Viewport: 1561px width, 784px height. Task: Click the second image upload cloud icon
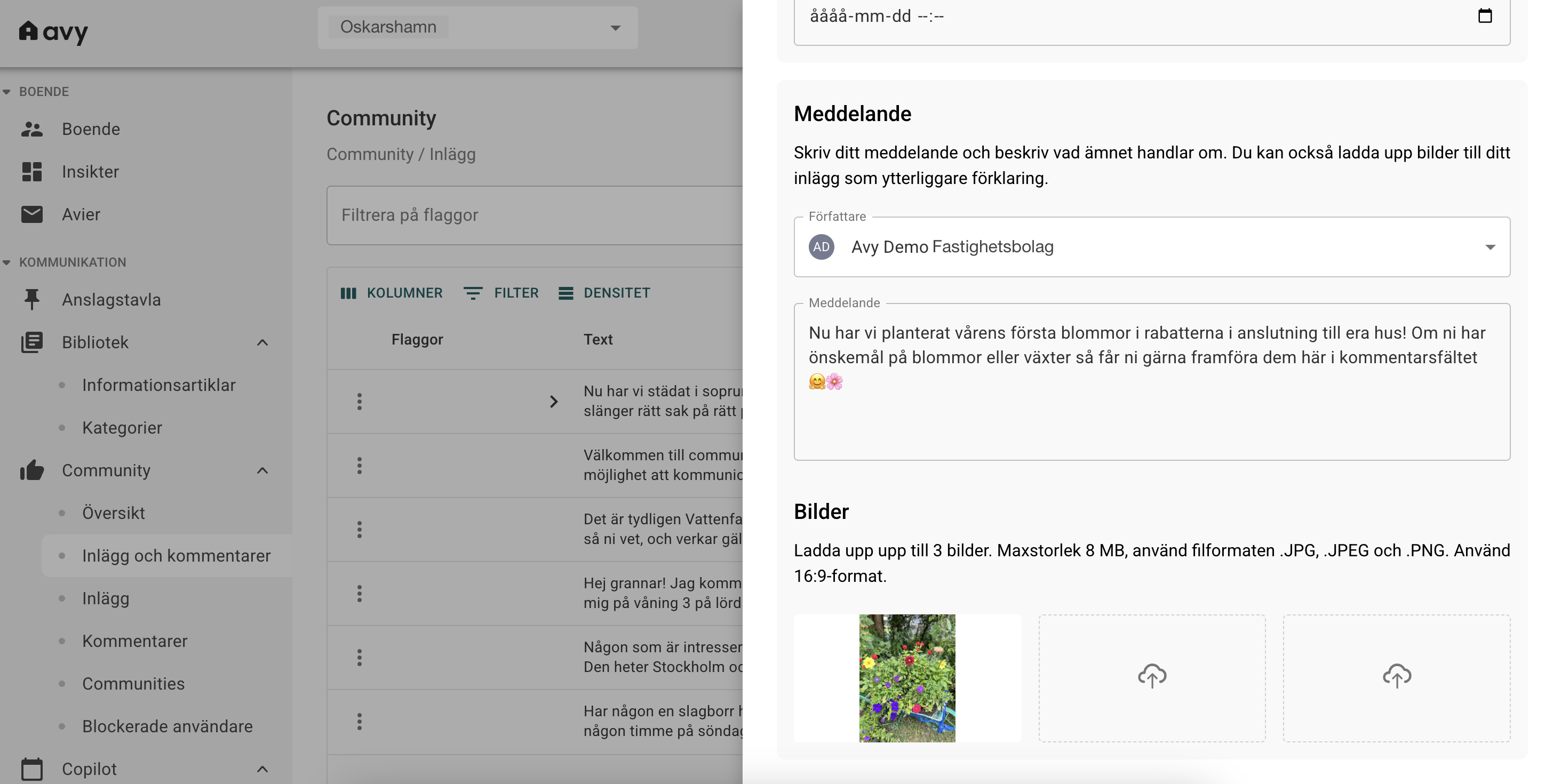[x=1152, y=676]
